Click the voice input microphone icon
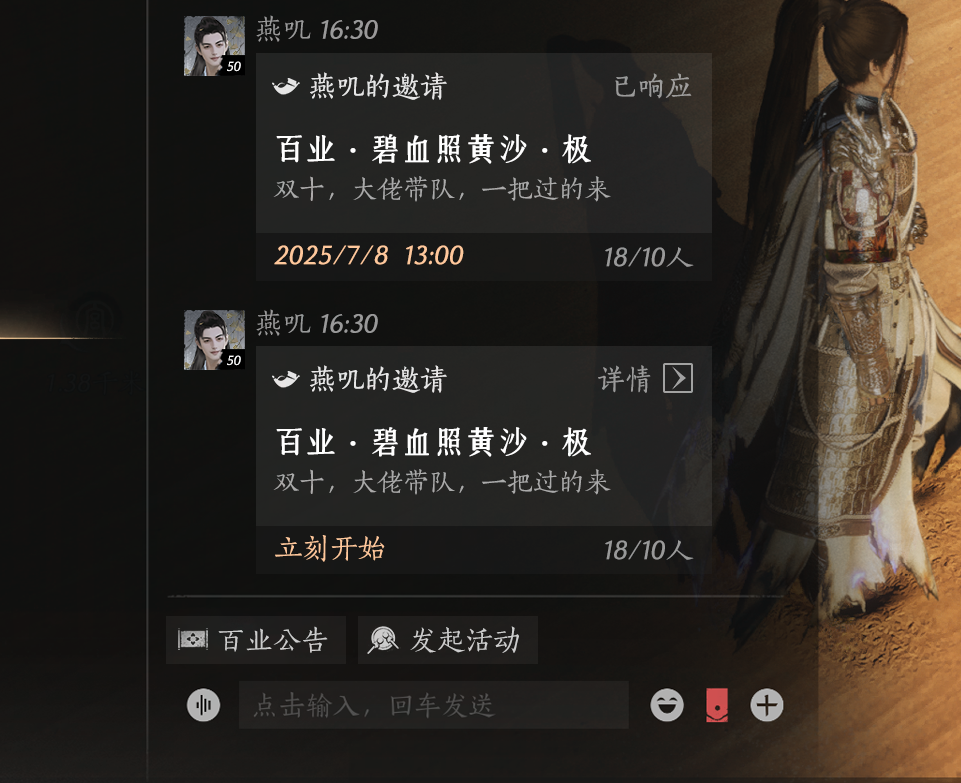 tap(203, 705)
